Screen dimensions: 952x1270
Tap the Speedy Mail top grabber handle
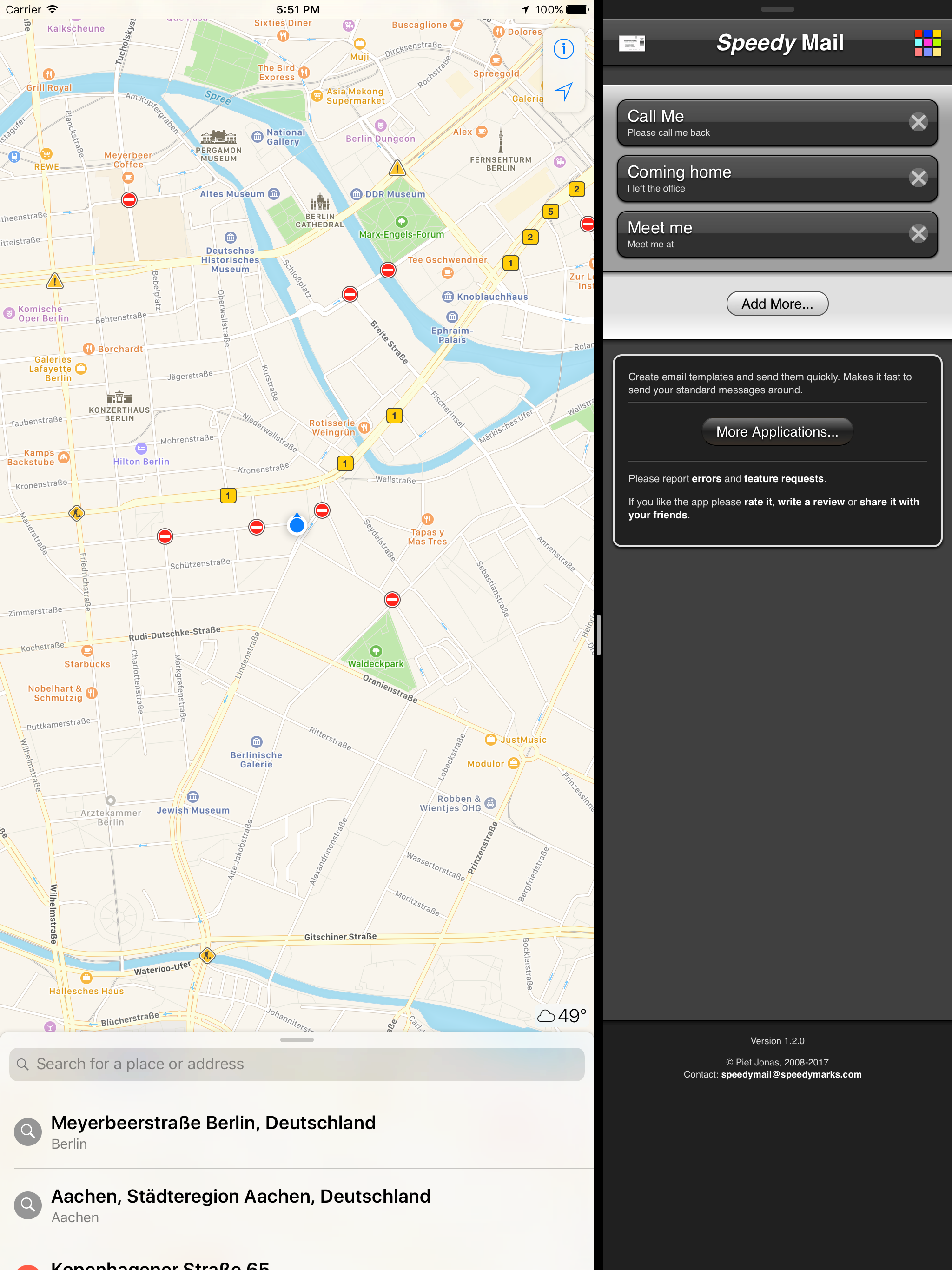coord(777,9)
